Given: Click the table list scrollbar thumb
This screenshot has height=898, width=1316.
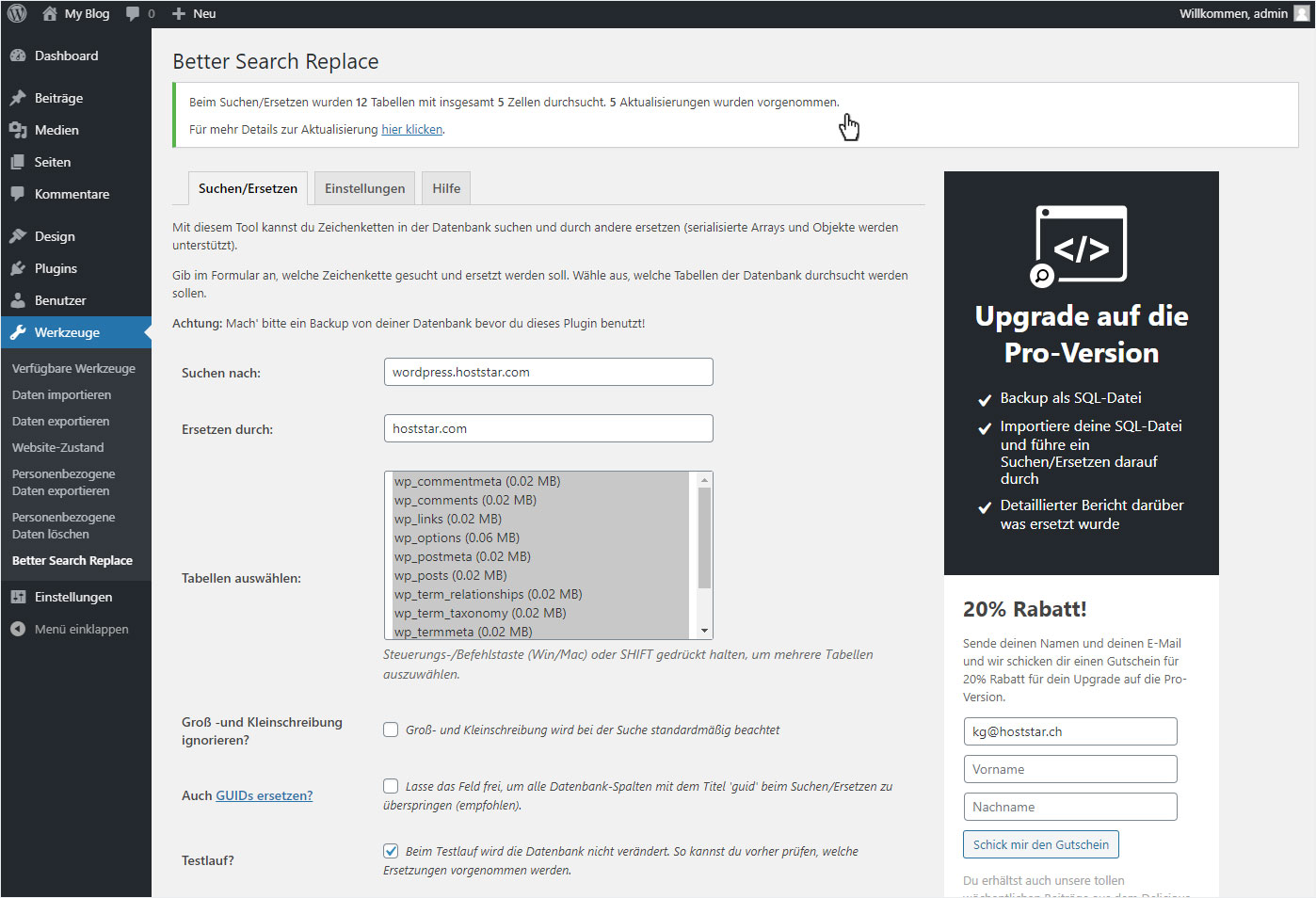Looking at the screenshot, I should click(x=704, y=537).
